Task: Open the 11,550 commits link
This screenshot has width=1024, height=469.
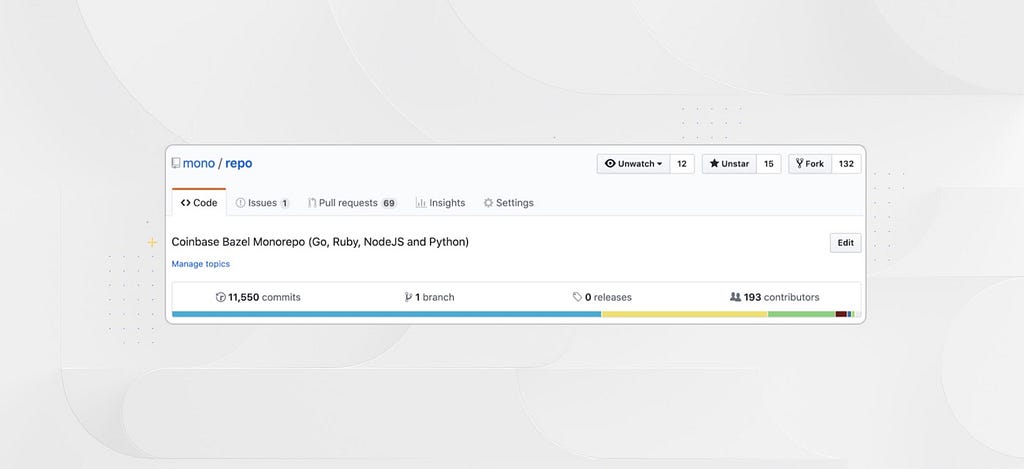Action: point(258,297)
